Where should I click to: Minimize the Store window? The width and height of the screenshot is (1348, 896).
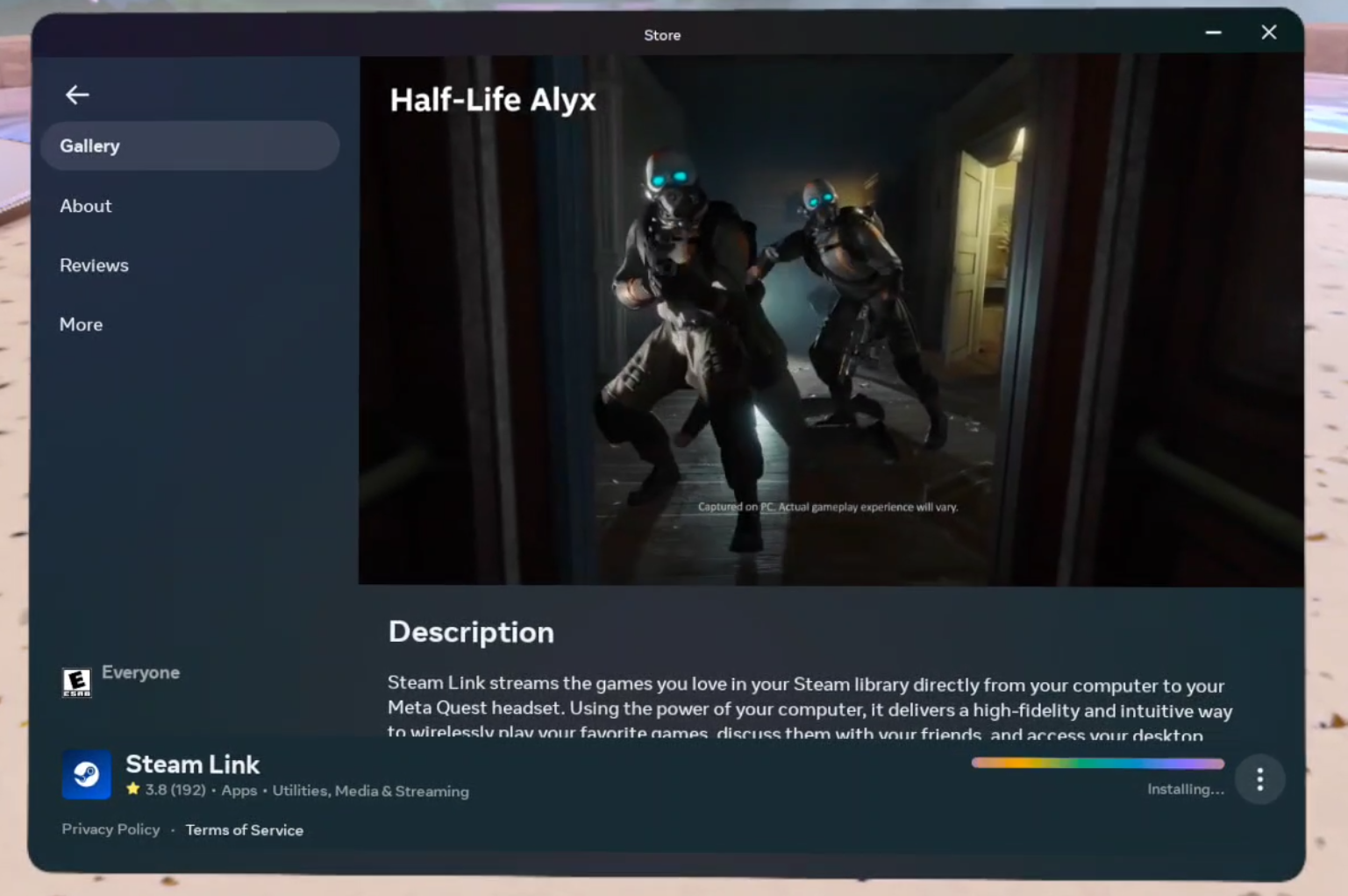[x=1213, y=32]
